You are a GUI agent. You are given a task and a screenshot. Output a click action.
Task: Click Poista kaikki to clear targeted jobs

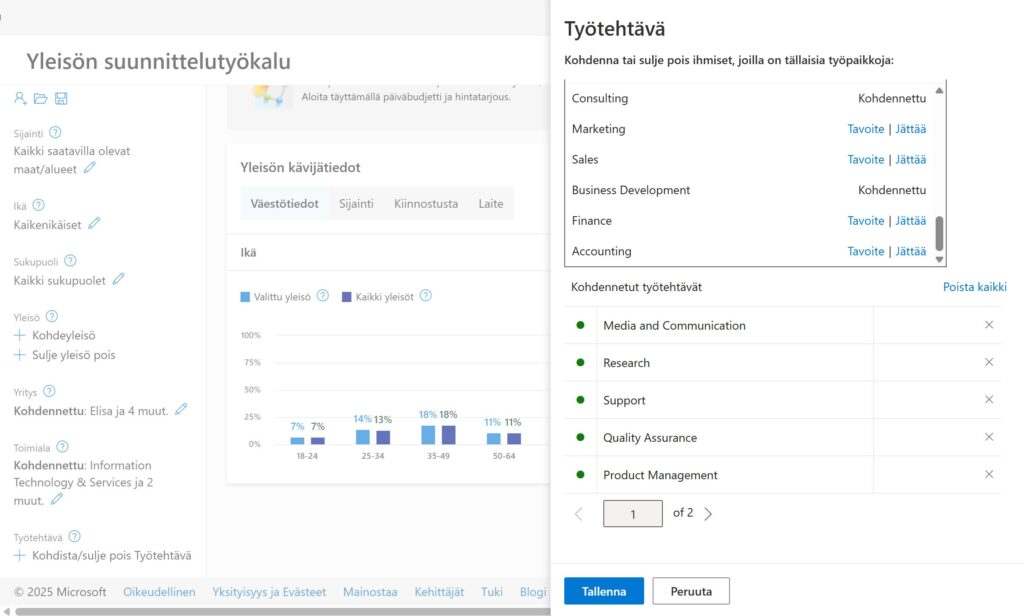(x=974, y=287)
